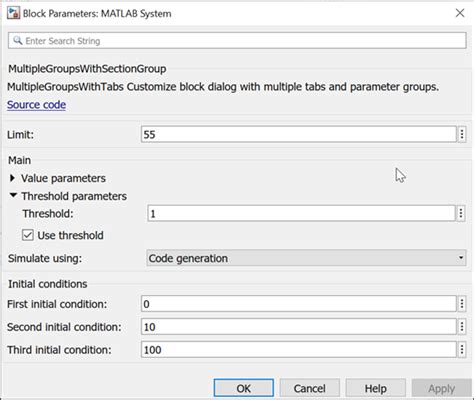This screenshot has width=474, height=400.
Task: Click the Limit input field
Action: click(x=299, y=134)
